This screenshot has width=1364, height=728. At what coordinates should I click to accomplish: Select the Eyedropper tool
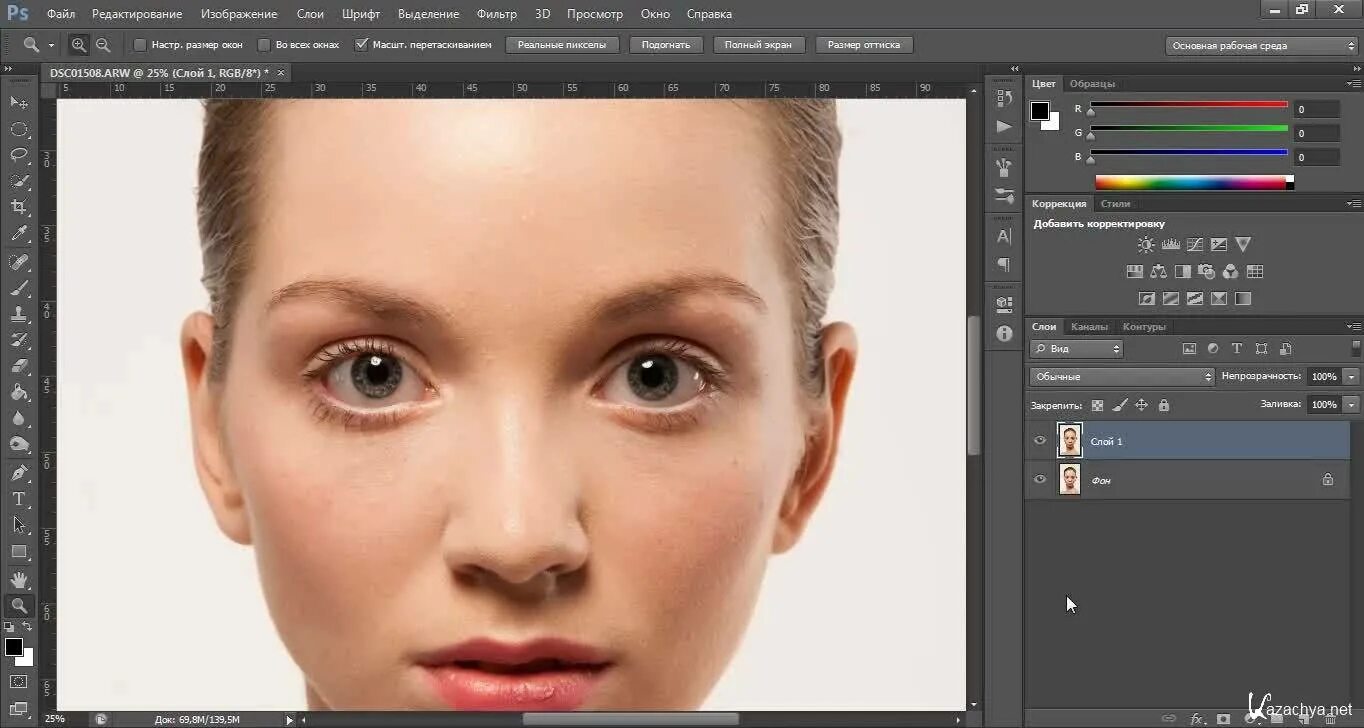[19, 234]
